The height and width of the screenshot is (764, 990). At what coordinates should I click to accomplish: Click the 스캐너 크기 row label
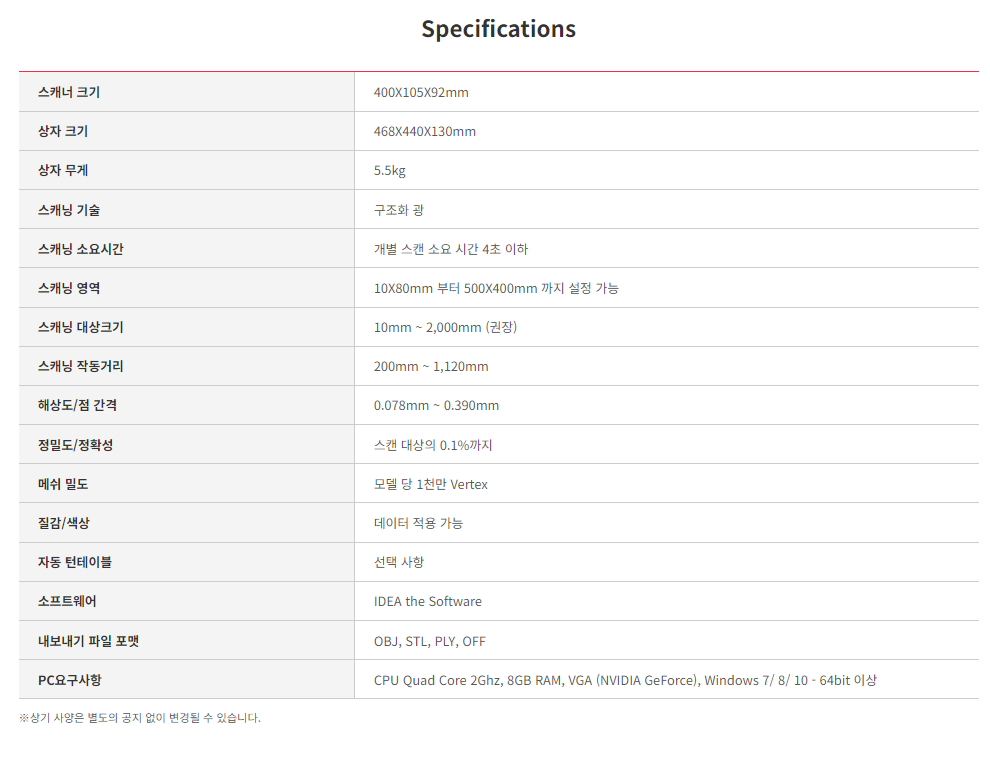point(69,92)
